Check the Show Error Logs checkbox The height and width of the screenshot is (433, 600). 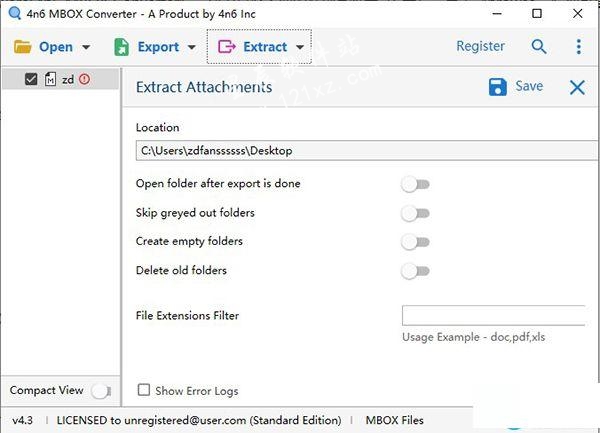coord(143,390)
